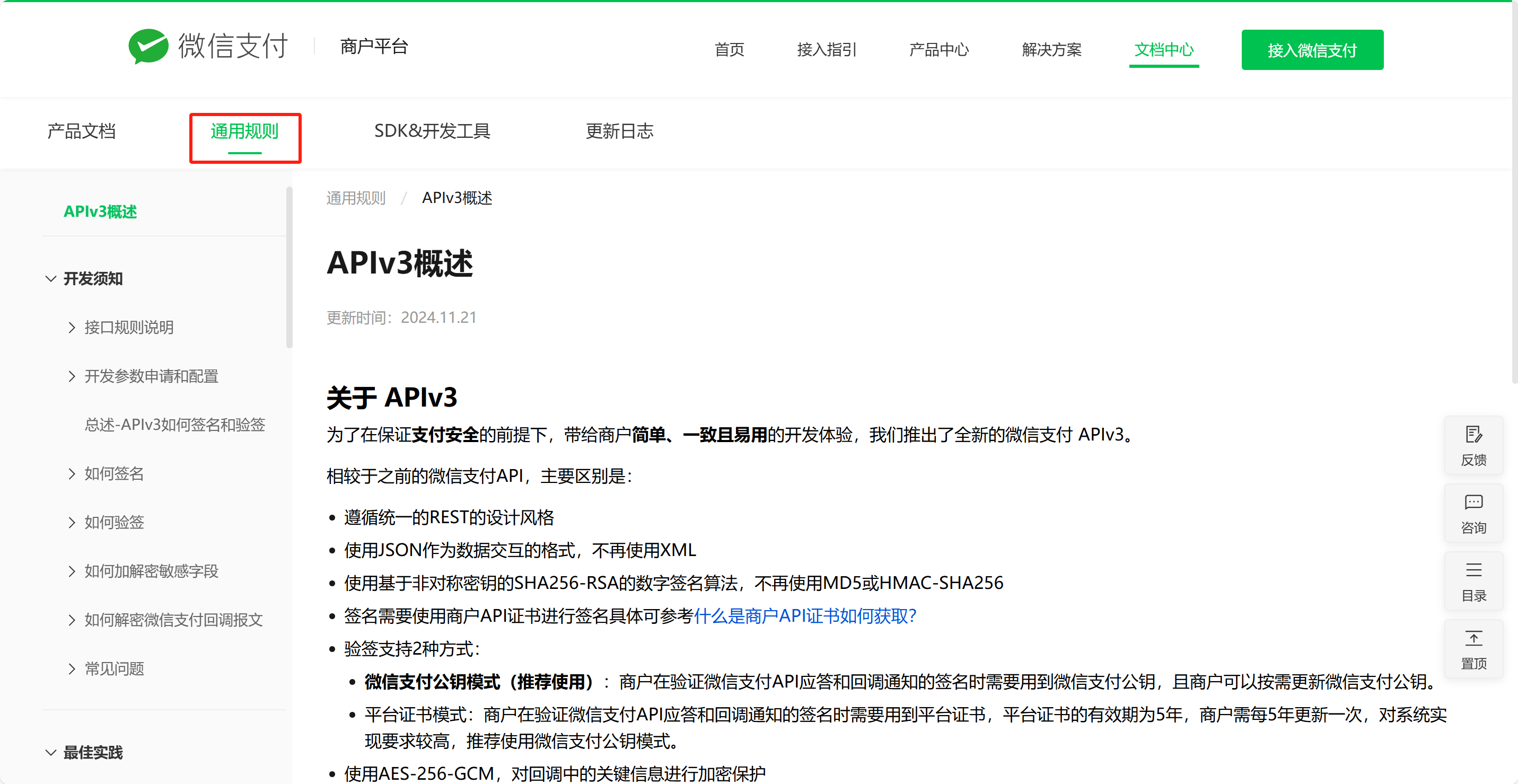The width and height of the screenshot is (1518, 784).
Task: Open the 解决方案 menu item
Action: pyautogui.click(x=1051, y=49)
